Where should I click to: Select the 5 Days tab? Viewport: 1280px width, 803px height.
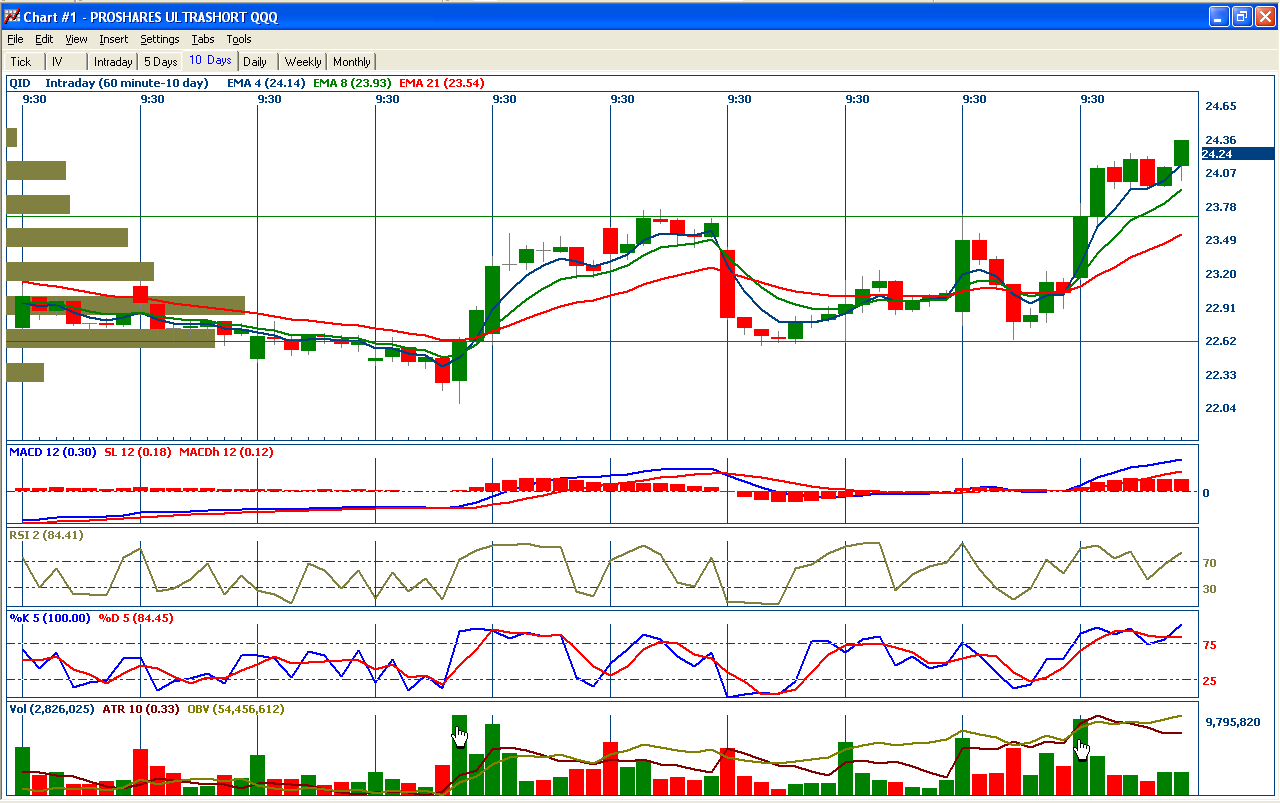pyautogui.click(x=160, y=62)
